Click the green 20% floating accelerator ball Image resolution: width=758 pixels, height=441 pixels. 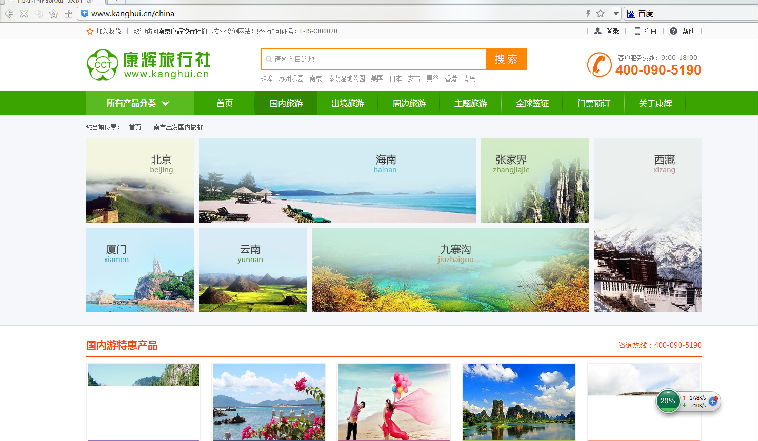pyautogui.click(x=668, y=401)
